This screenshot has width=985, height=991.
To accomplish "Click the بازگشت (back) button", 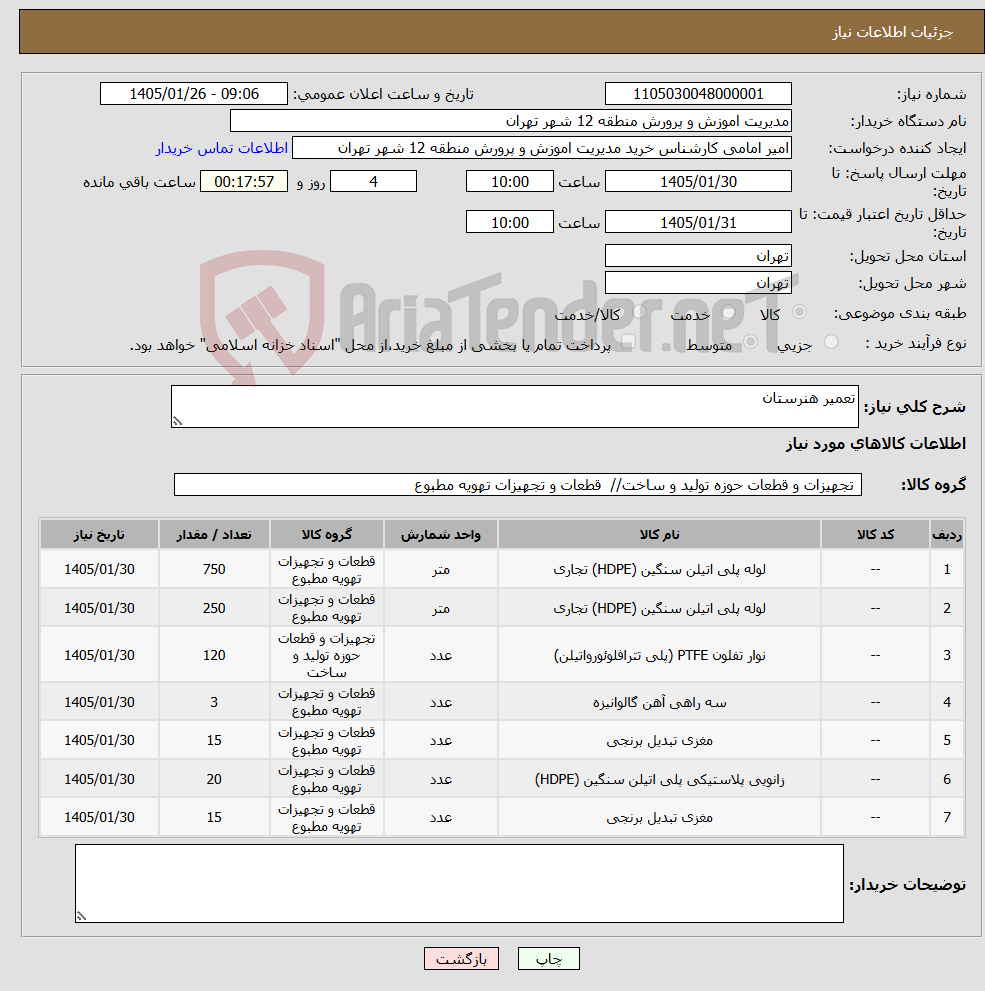I will coord(461,958).
